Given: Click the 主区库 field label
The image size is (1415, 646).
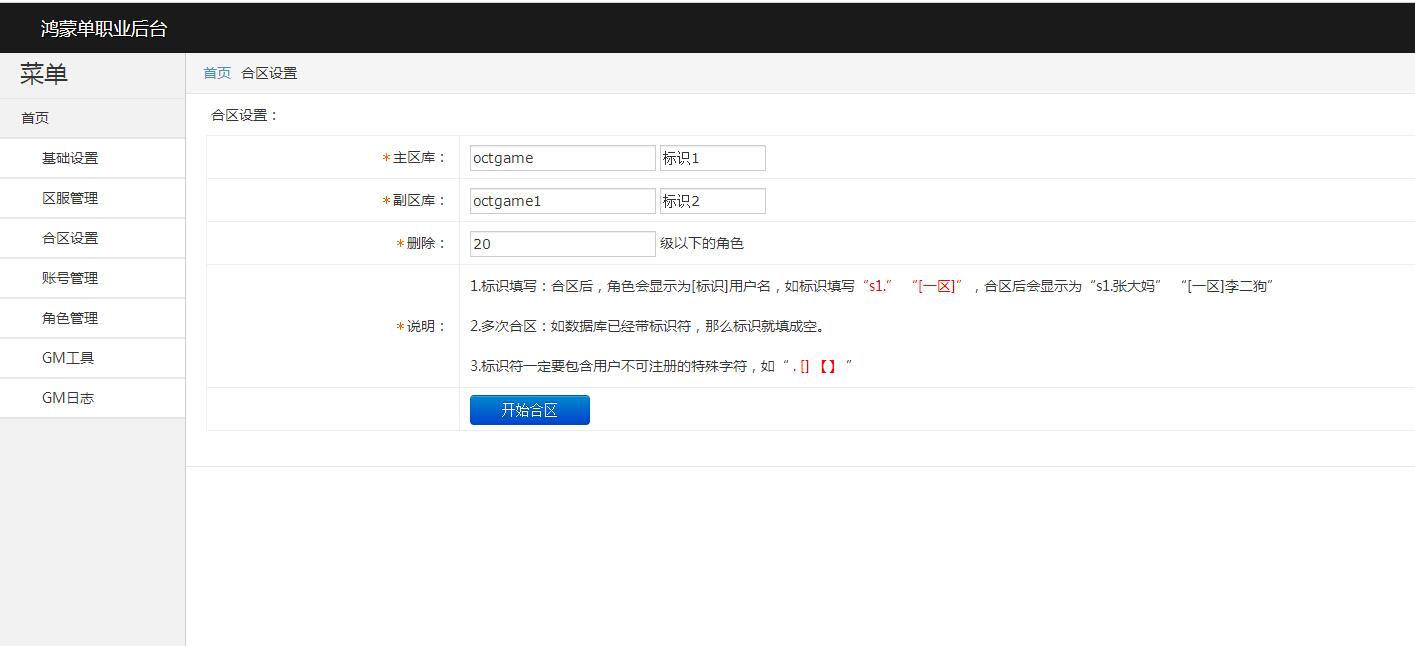Looking at the screenshot, I should click(419, 158).
